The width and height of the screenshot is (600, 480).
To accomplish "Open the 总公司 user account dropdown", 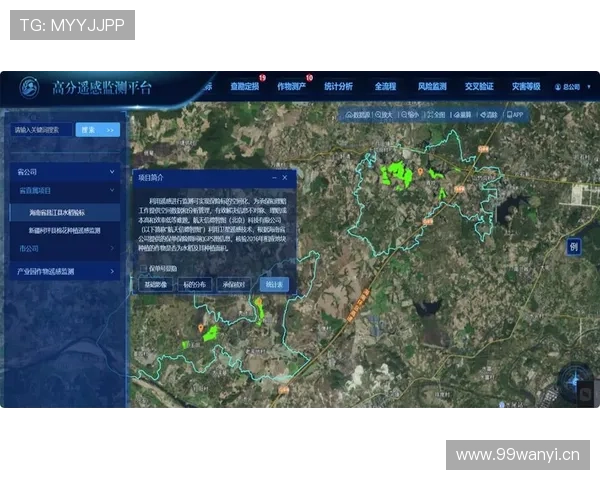I will pyautogui.click(x=572, y=87).
